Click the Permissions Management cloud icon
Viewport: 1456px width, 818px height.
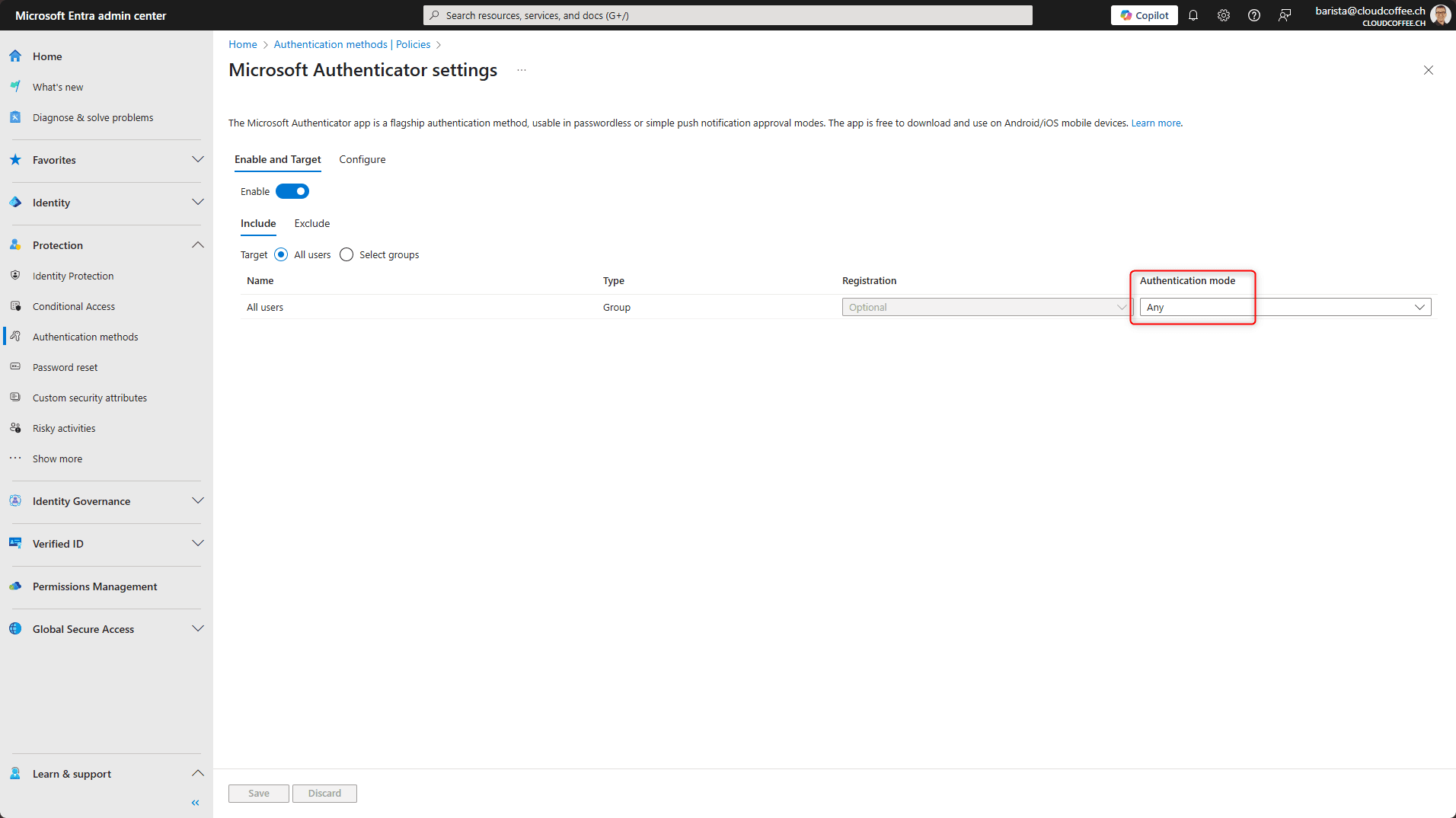coord(15,586)
